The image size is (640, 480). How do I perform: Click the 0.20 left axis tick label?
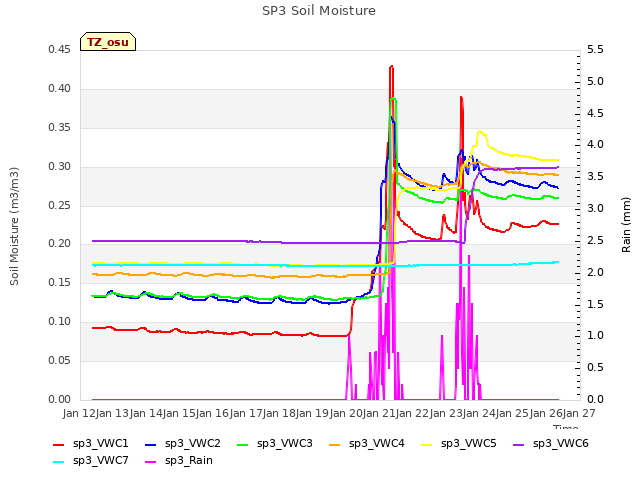[59, 244]
